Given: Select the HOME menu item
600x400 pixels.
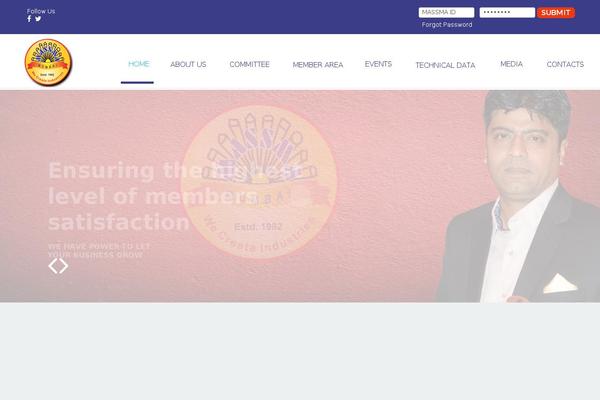Looking at the screenshot, I should (139, 64).
